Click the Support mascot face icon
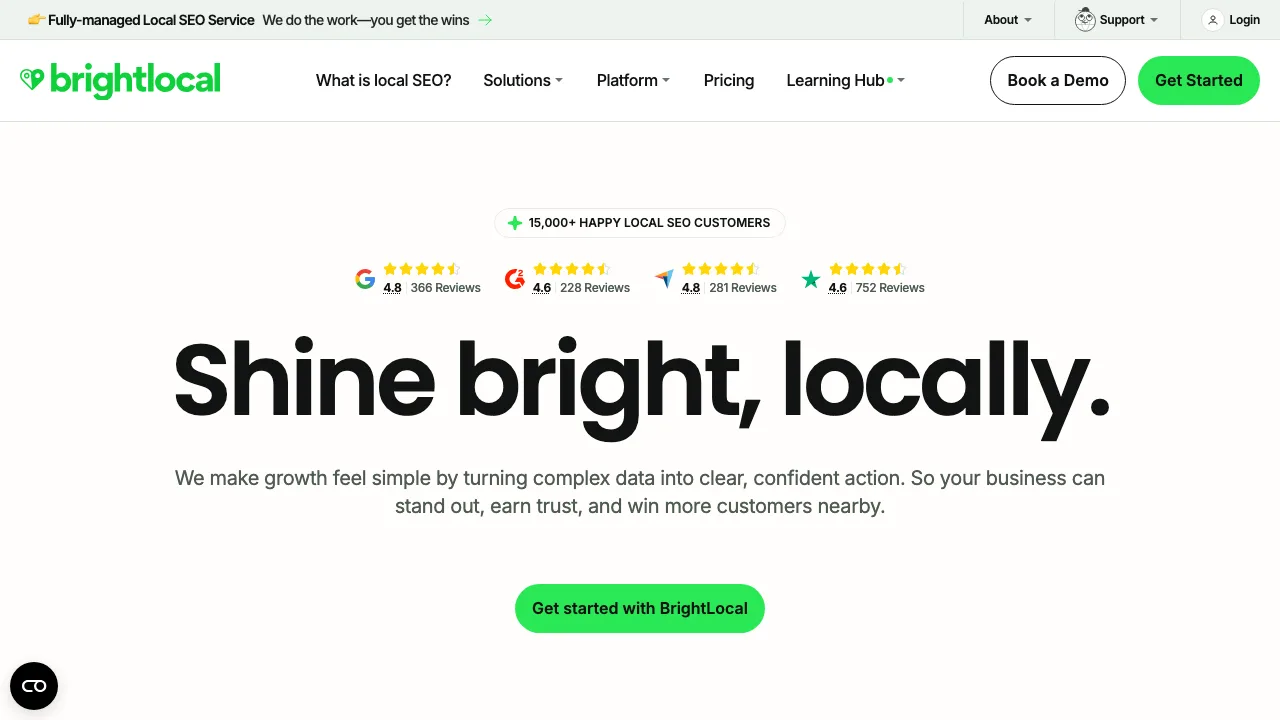1280x720 pixels. [1085, 19]
